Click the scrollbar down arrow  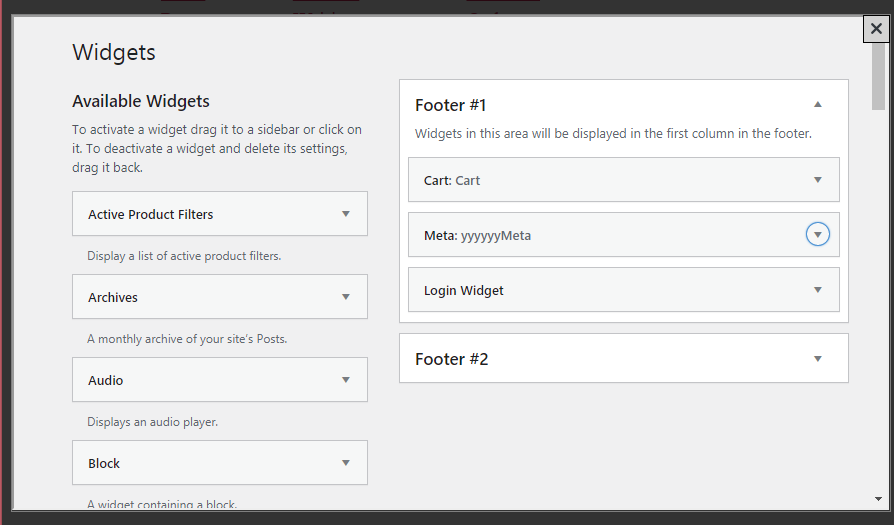[x=877, y=498]
